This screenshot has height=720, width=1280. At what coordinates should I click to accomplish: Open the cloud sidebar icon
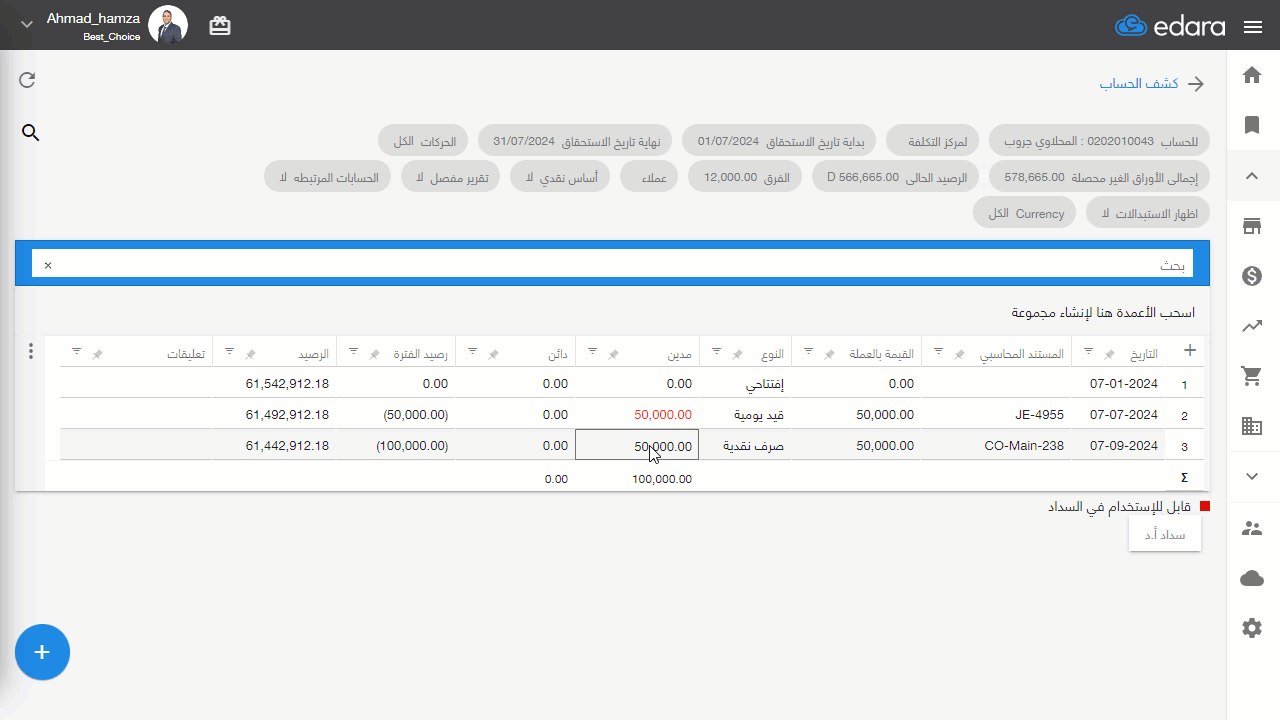coord(1252,578)
